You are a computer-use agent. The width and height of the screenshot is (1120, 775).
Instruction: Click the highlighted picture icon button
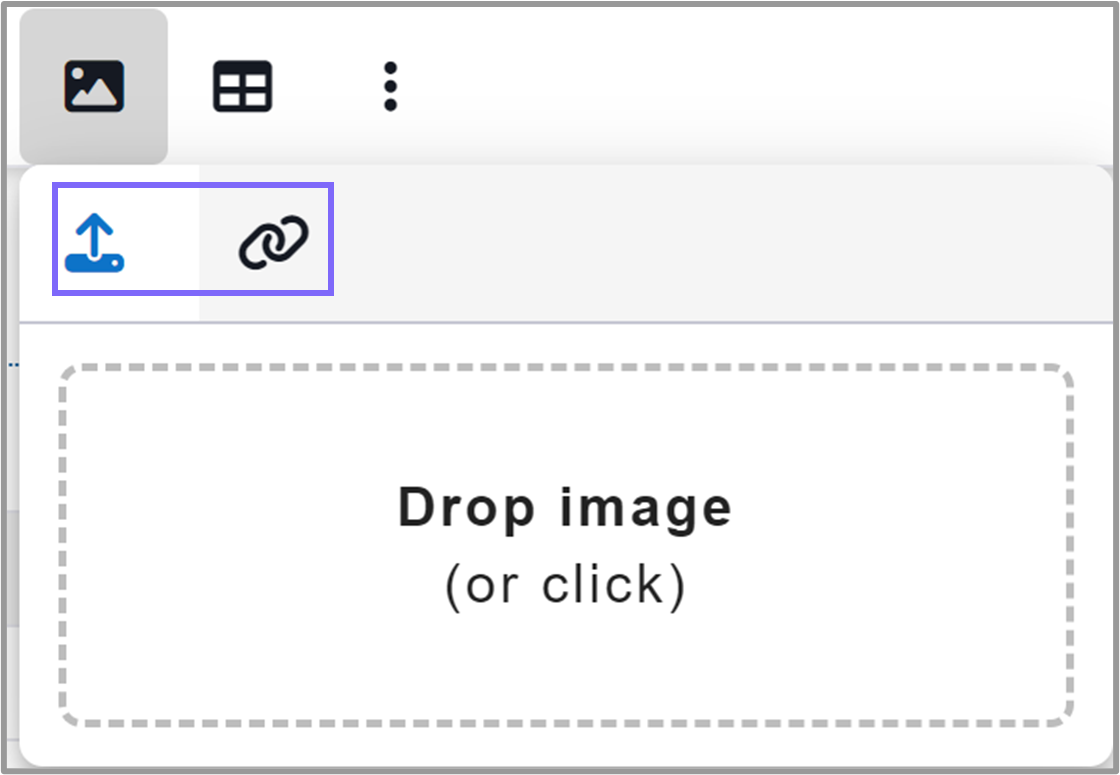pyautogui.click(x=94, y=86)
